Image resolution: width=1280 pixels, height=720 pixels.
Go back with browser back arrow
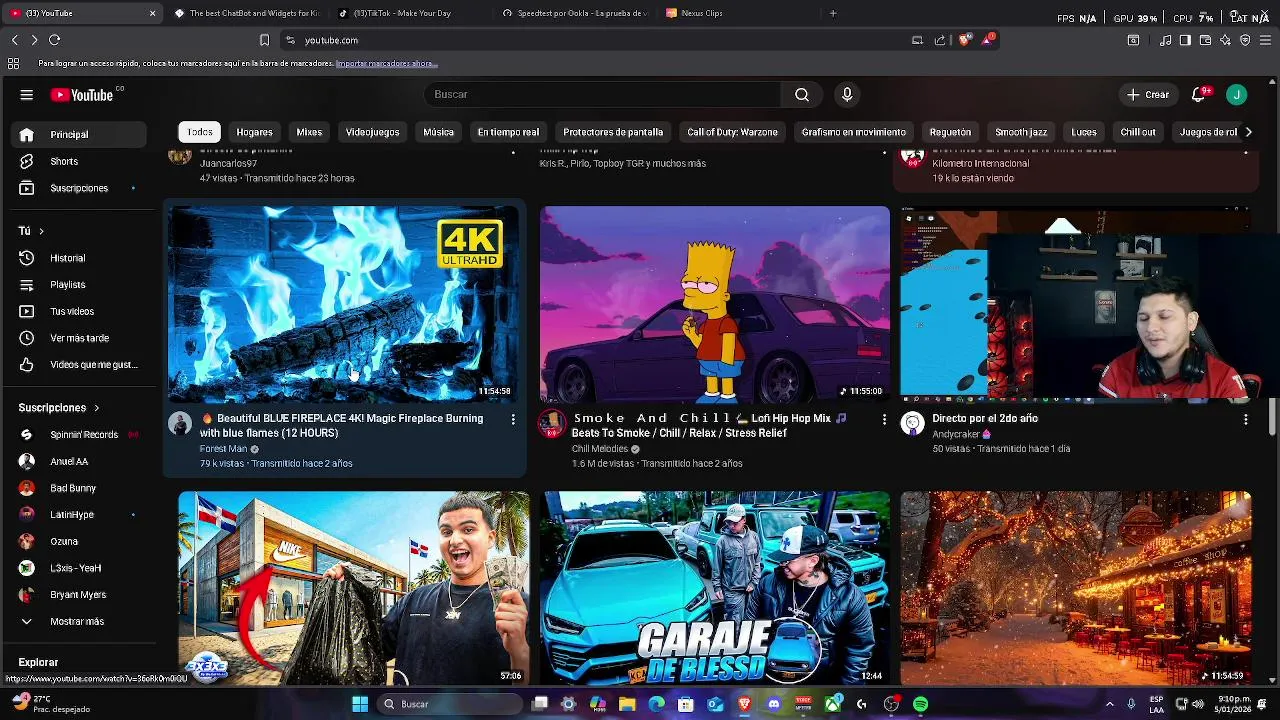14,40
